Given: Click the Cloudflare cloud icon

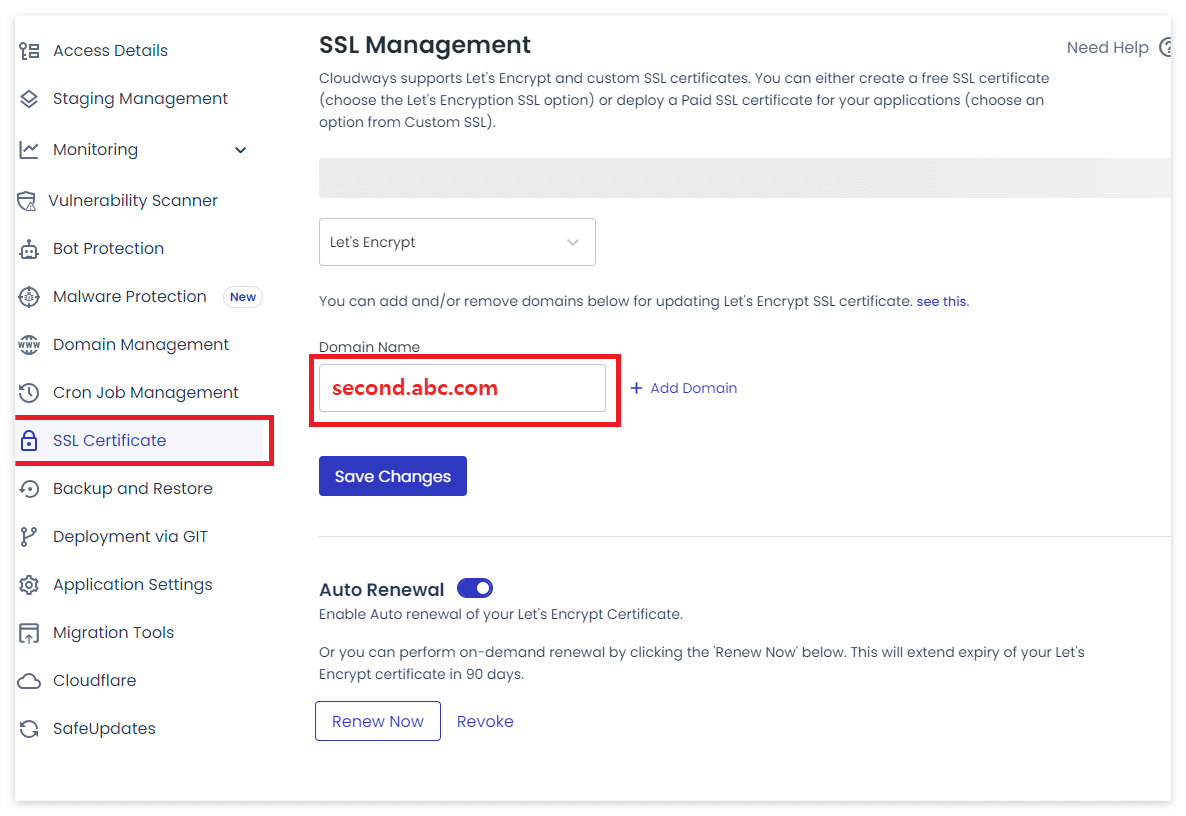Looking at the screenshot, I should (29, 681).
